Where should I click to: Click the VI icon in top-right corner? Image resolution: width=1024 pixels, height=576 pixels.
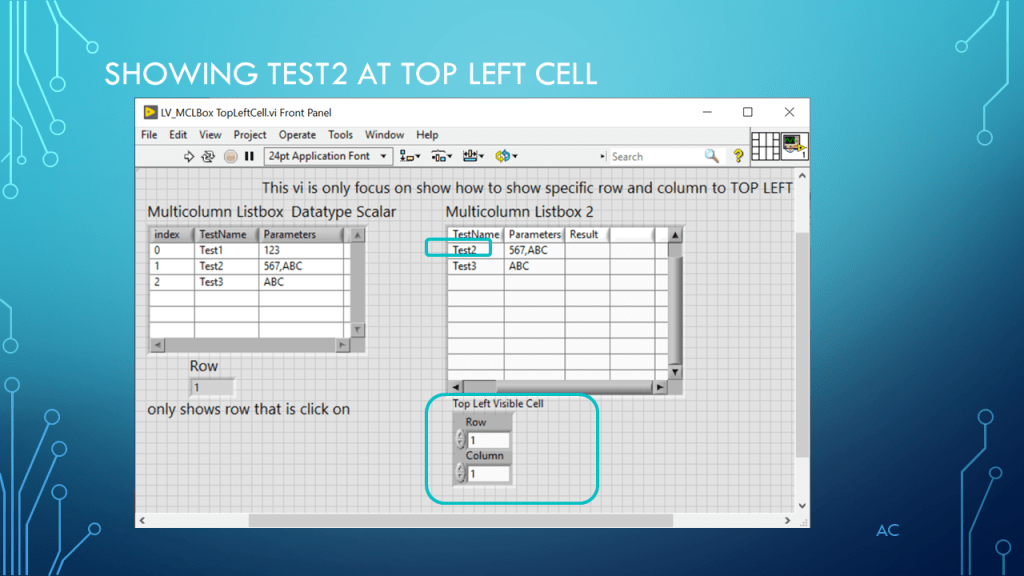795,145
